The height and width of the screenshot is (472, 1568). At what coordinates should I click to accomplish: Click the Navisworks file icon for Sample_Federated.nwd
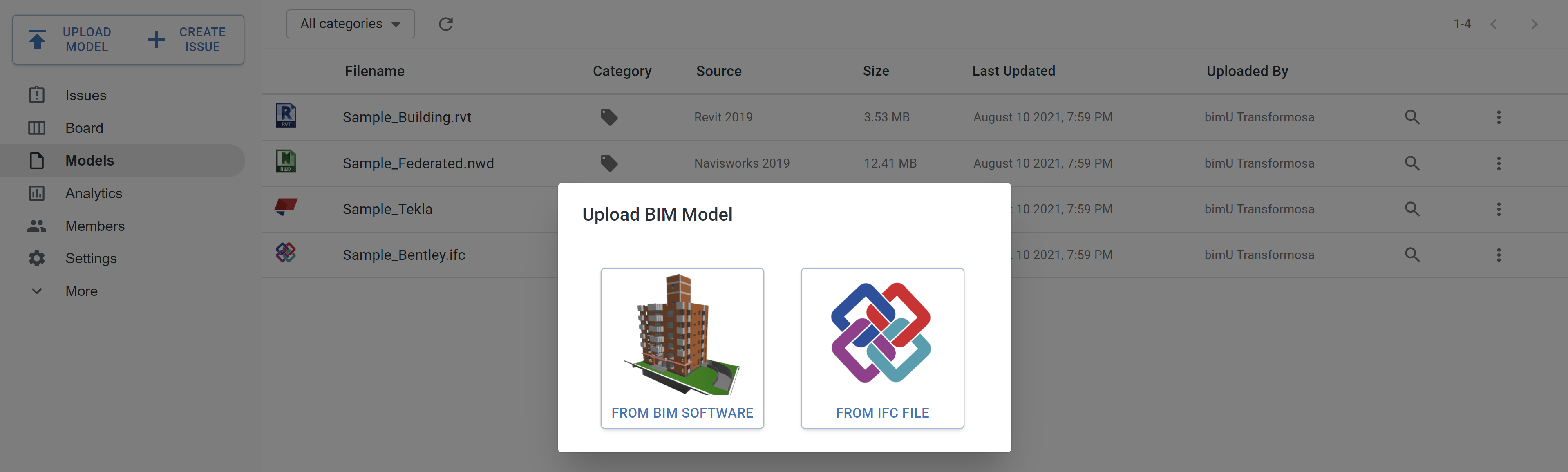(286, 161)
